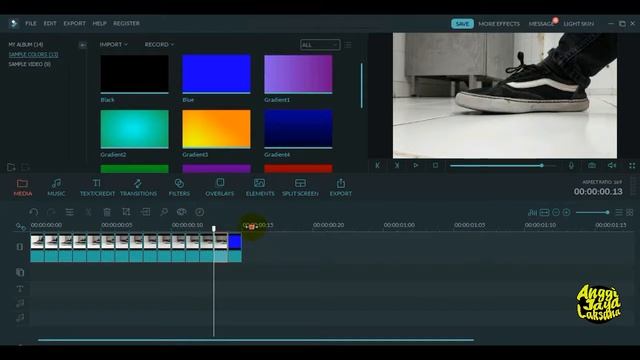Click the redo arrow icon
The width and height of the screenshot is (640, 360).
click(x=51, y=212)
